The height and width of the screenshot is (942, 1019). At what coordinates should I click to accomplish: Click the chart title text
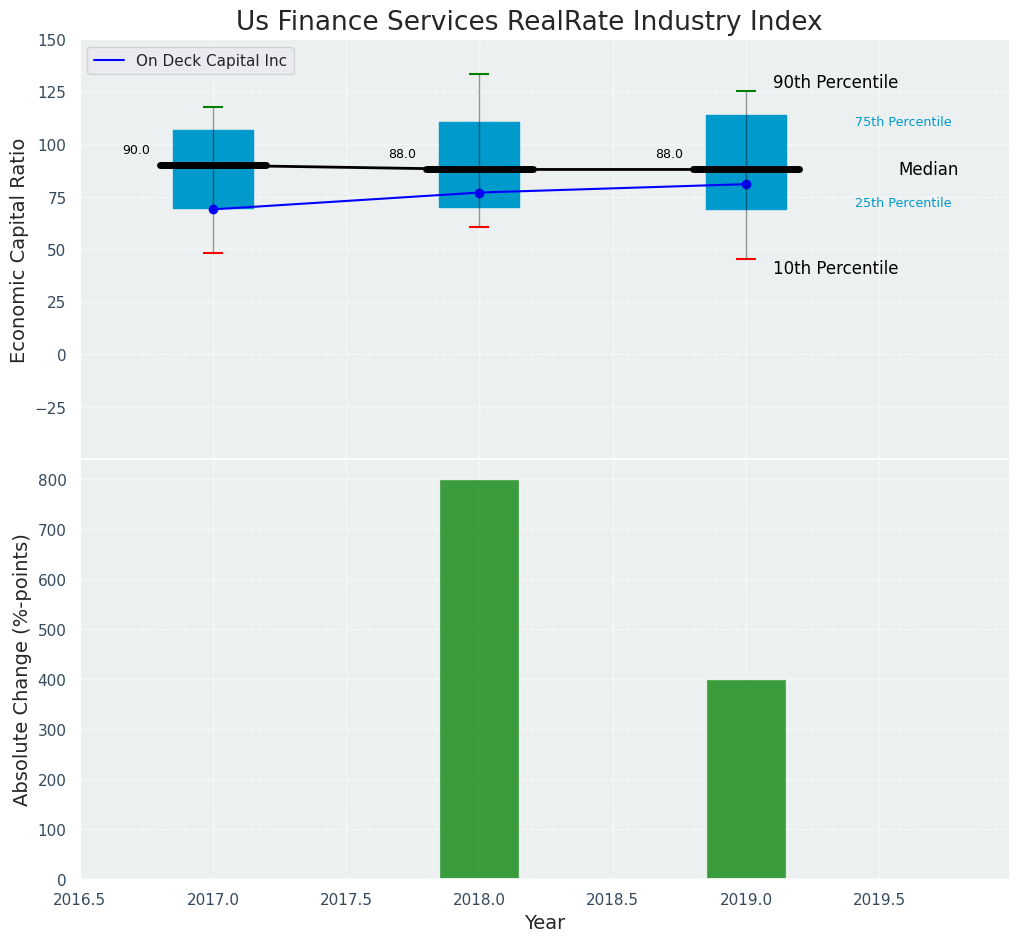click(x=528, y=22)
